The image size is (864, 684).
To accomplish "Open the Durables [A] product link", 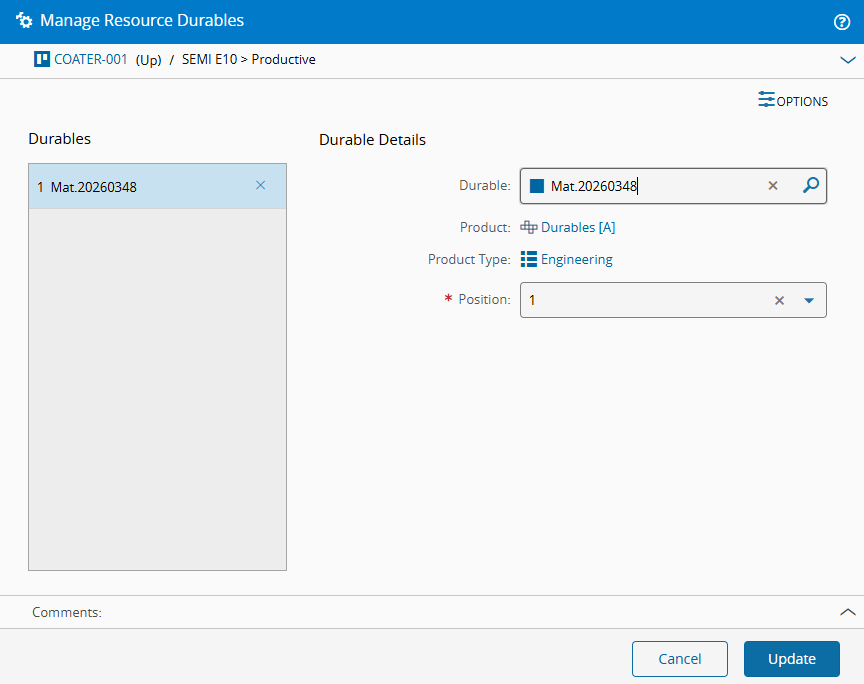I will (578, 228).
